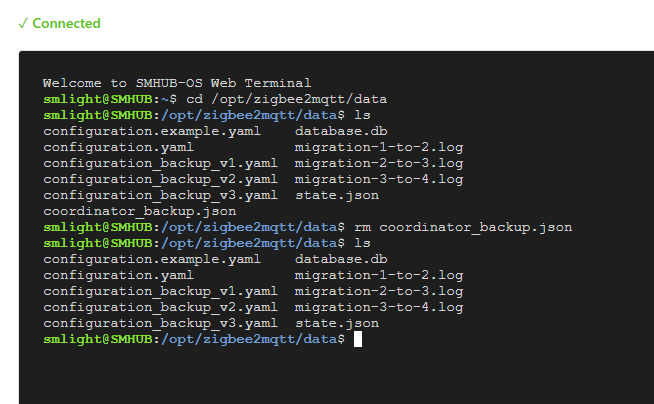Viewport: 654px width, 404px height.
Task: Click the Welcome to SMHUB-OS Web Terminal line
Action: [x=177, y=83]
